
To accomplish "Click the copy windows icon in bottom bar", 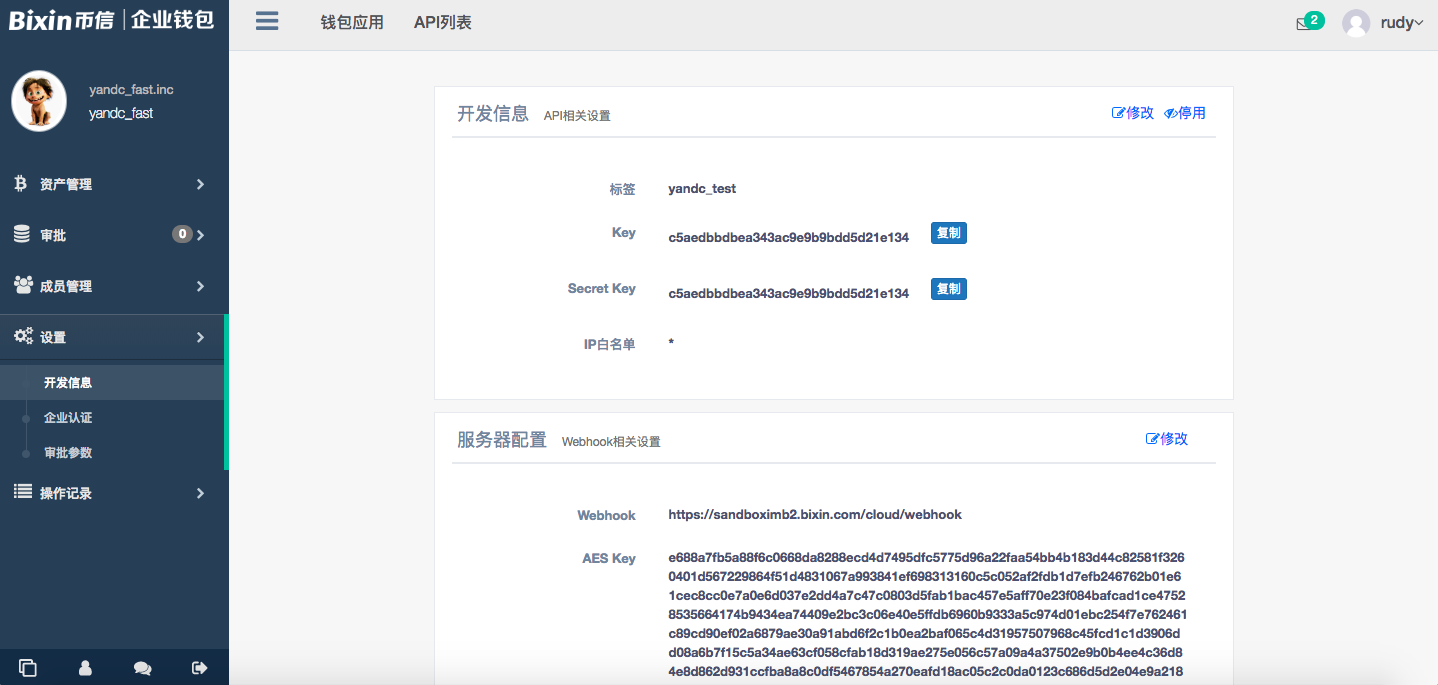I will click(28, 668).
